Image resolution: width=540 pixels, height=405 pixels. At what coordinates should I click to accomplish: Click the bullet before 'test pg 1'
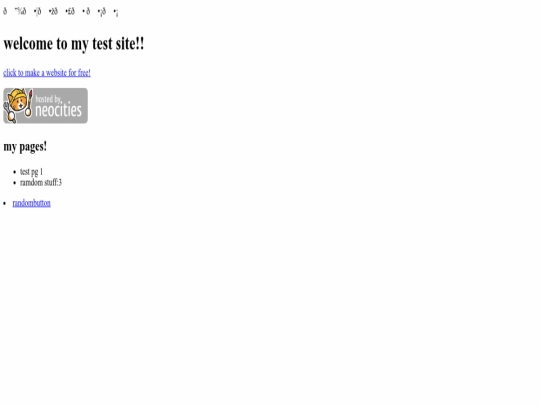[x=14, y=172]
